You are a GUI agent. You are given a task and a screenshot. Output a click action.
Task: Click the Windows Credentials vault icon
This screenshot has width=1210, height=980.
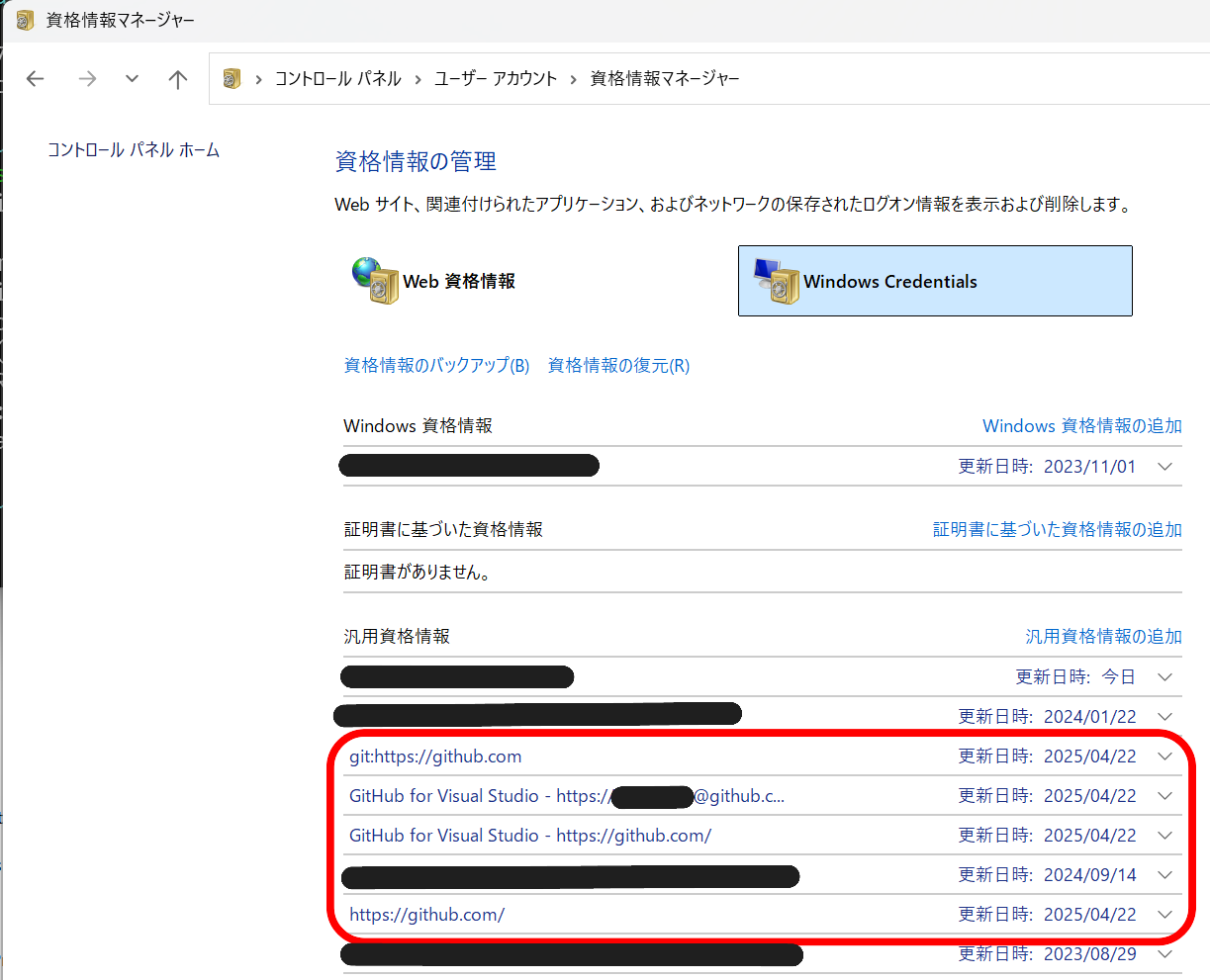click(x=776, y=281)
